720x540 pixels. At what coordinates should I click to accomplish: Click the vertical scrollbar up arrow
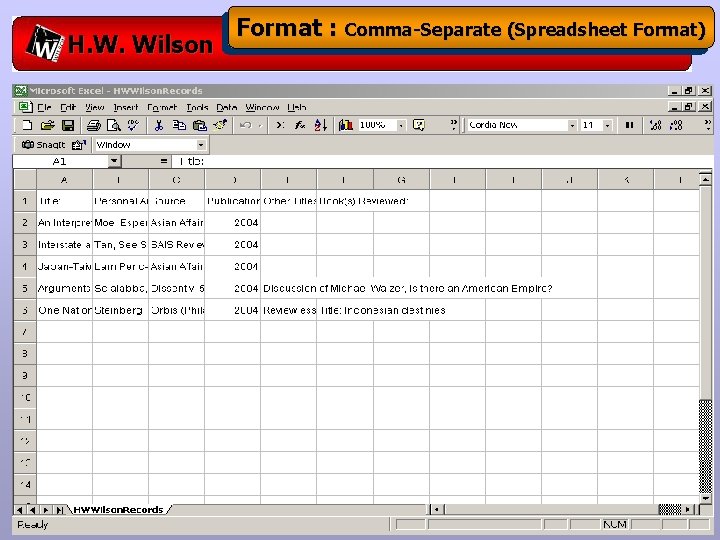[705, 179]
